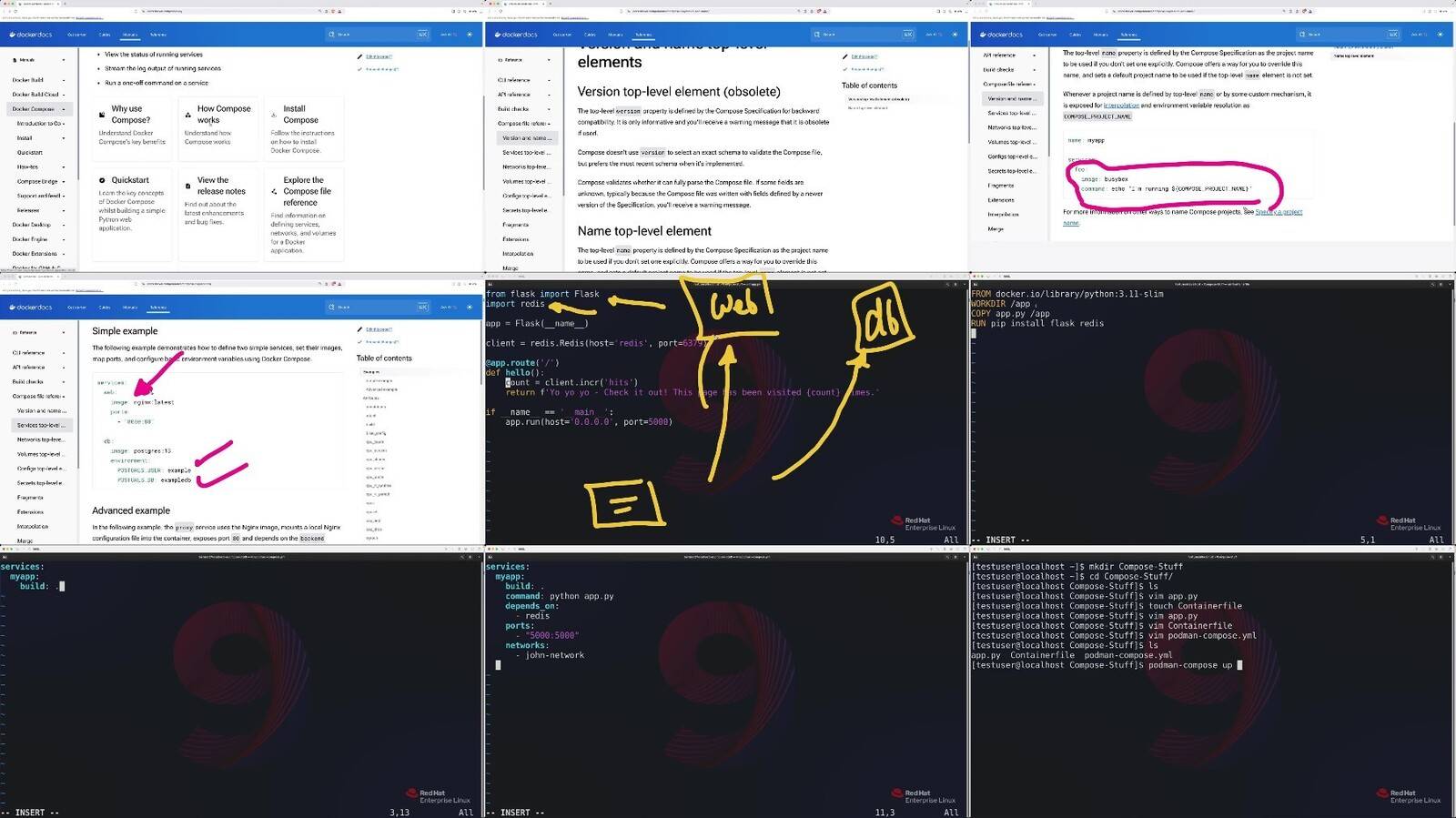
Task: Click the Edit this page link on Compose overview
Action: pos(379,56)
